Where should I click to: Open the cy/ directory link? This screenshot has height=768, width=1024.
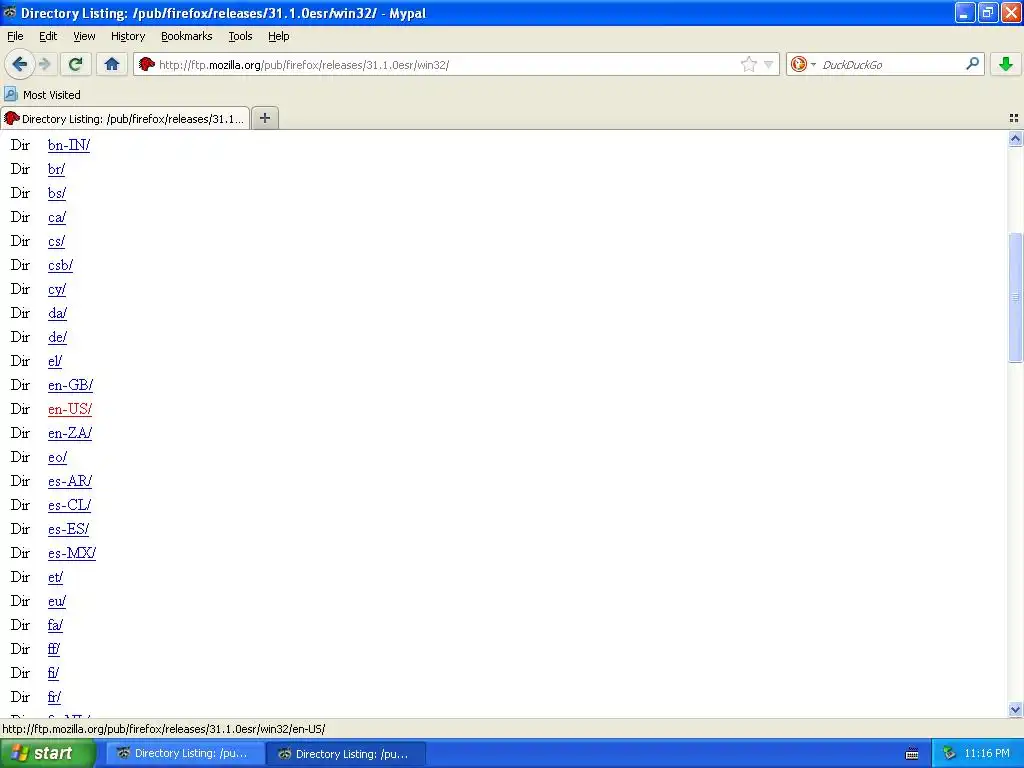point(57,289)
